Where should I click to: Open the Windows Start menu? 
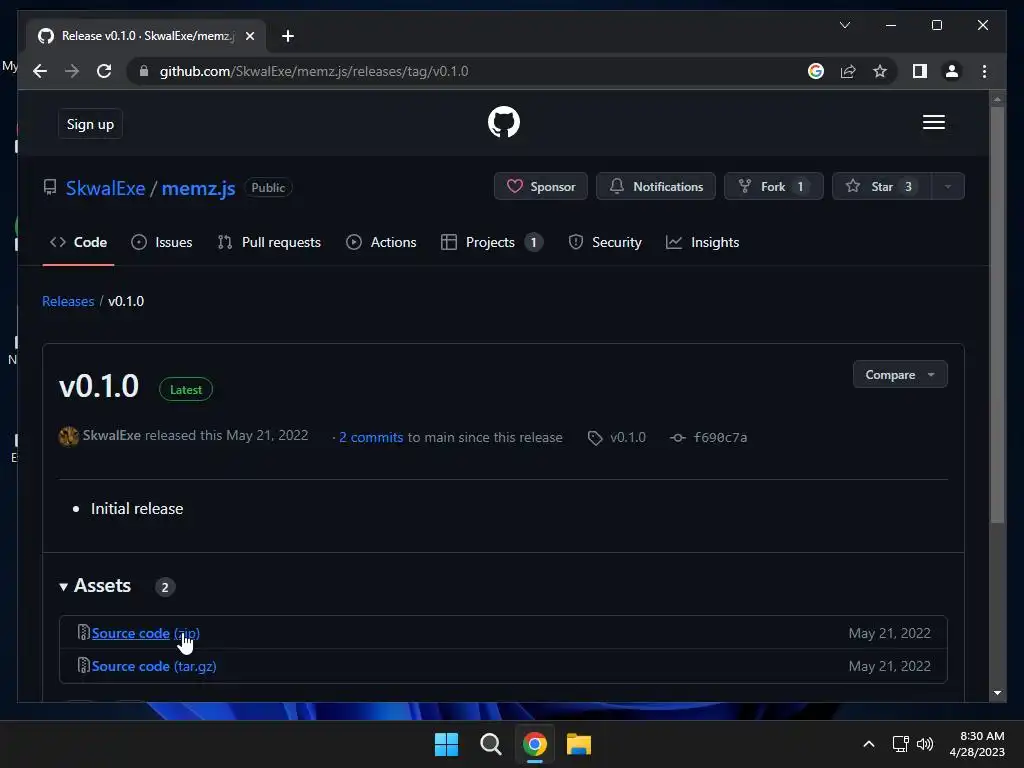click(447, 744)
